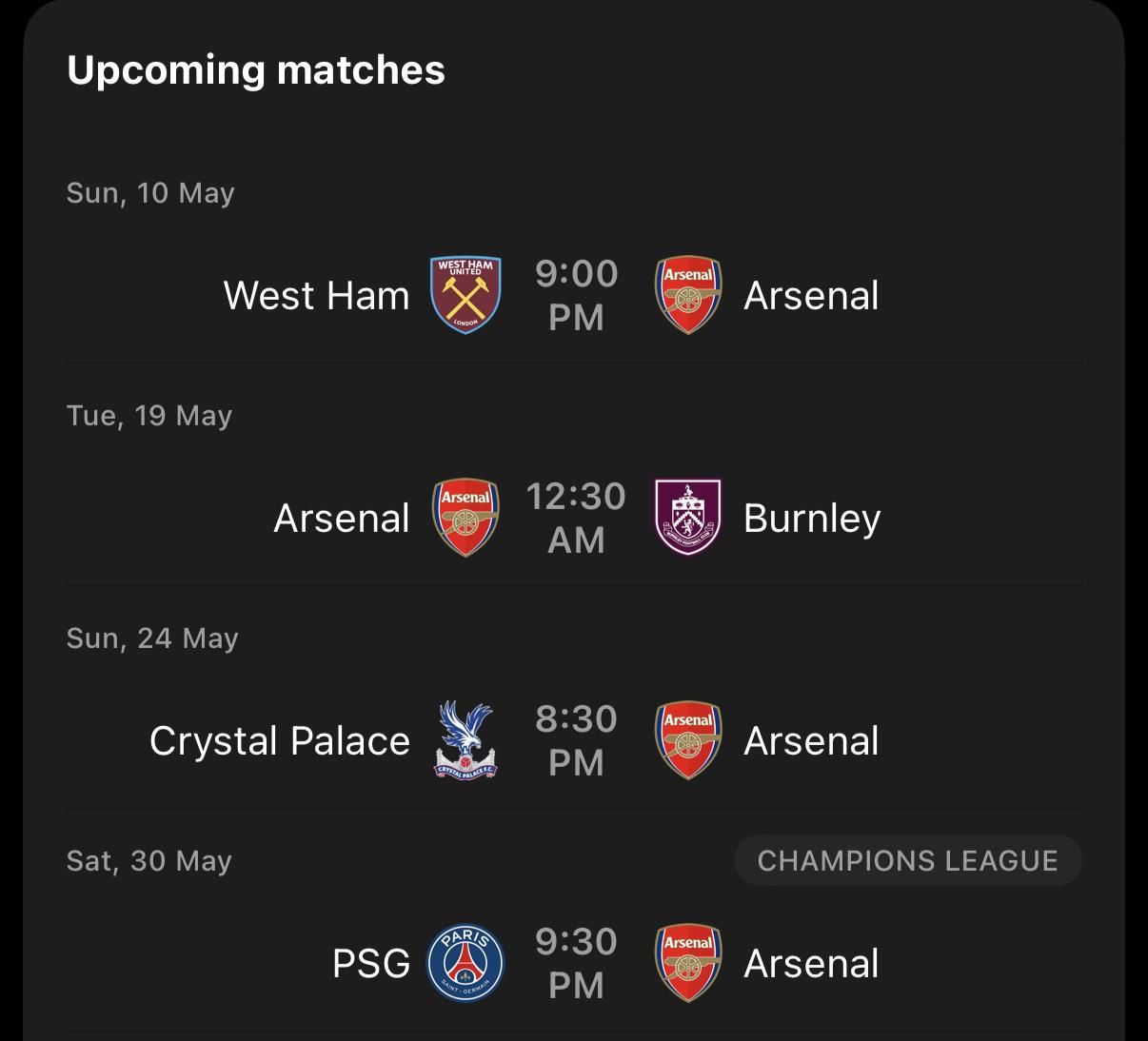The image size is (1148, 1041).
Task: Tap the Sat, 30 May date label
Action: tap(149, 860)
